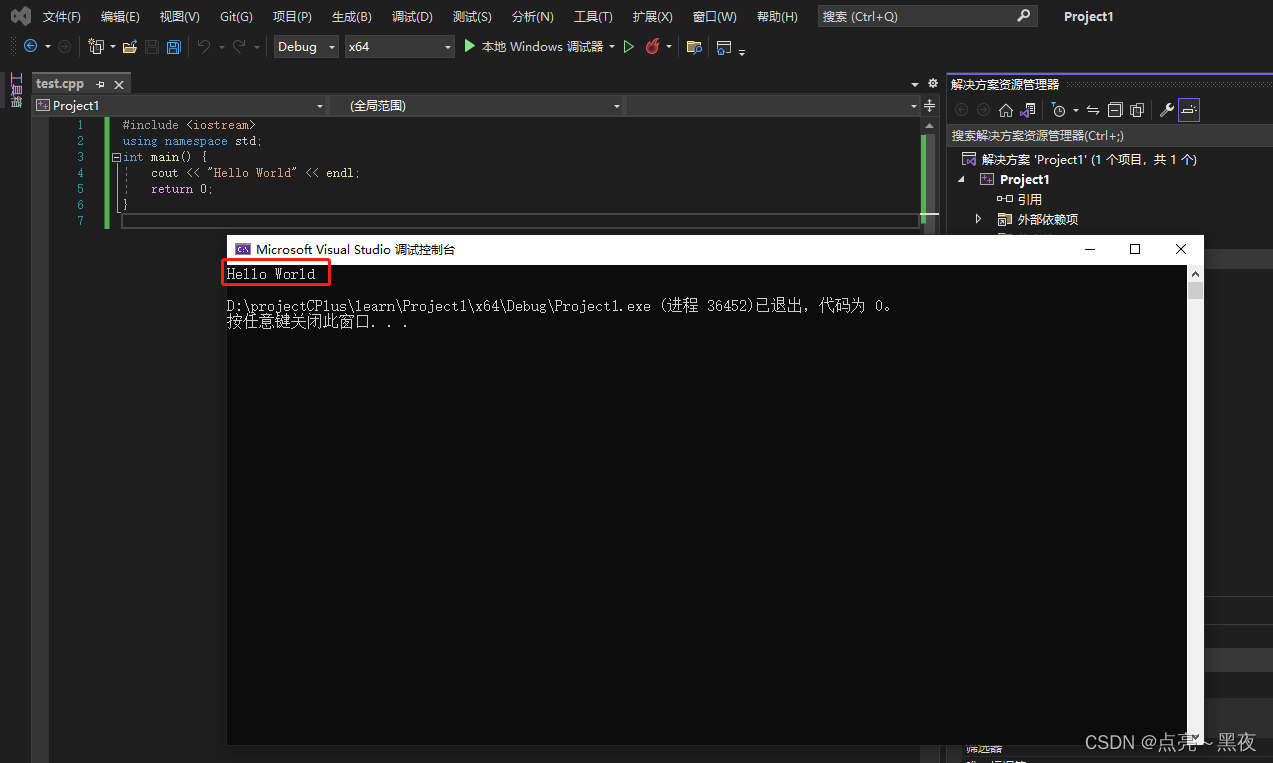The width and height of the screenshot is (1273, 763).
Task: Open the Git(G) menu
Action: (236, 16)
